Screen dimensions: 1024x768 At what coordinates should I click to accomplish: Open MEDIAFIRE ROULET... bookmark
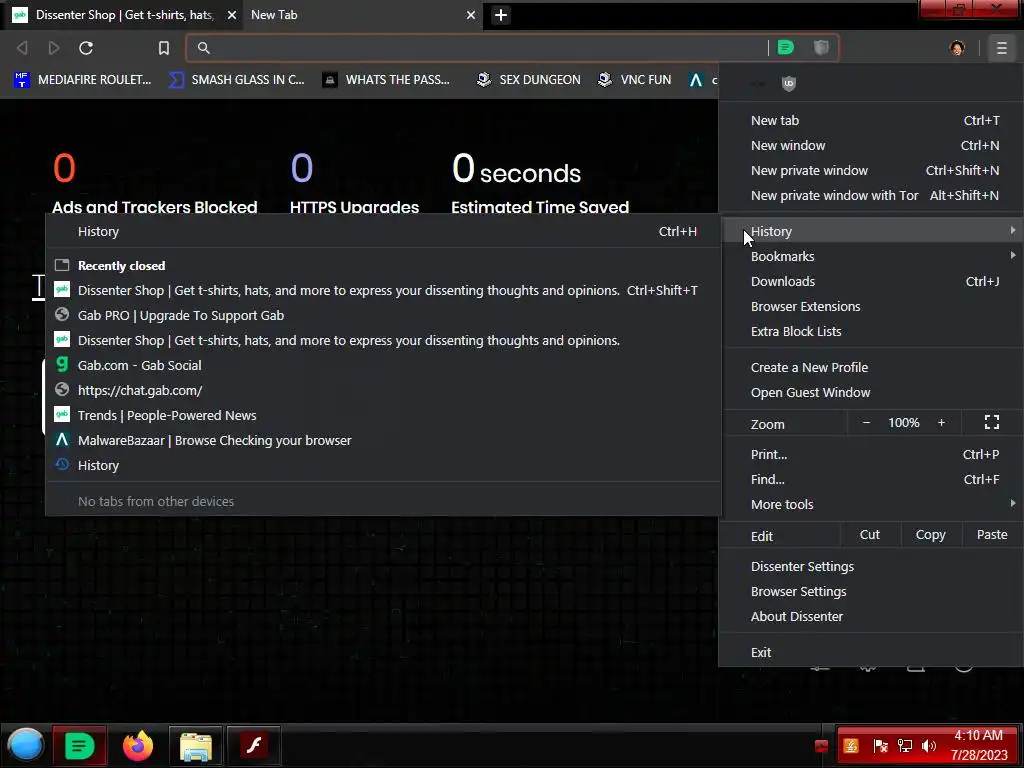[82, 80]
